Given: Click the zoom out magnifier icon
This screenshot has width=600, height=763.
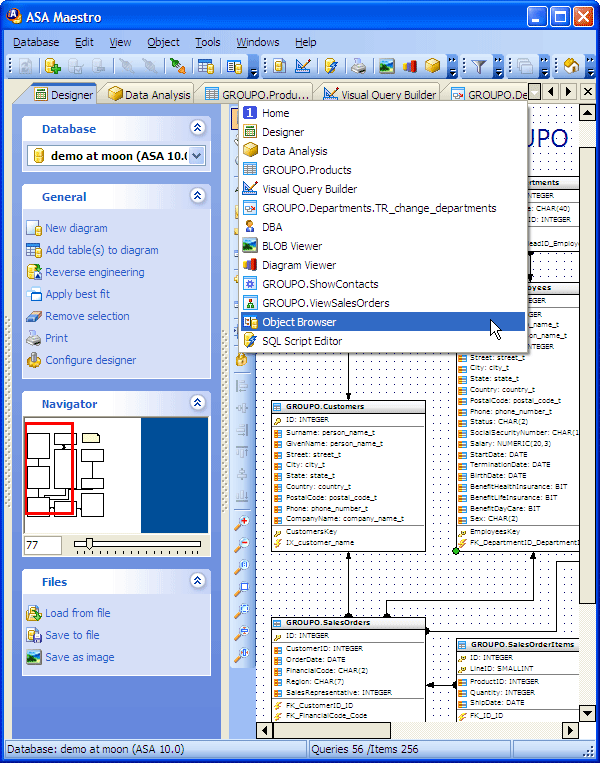Looking at the screenshot, I should [x=241, y=545].
